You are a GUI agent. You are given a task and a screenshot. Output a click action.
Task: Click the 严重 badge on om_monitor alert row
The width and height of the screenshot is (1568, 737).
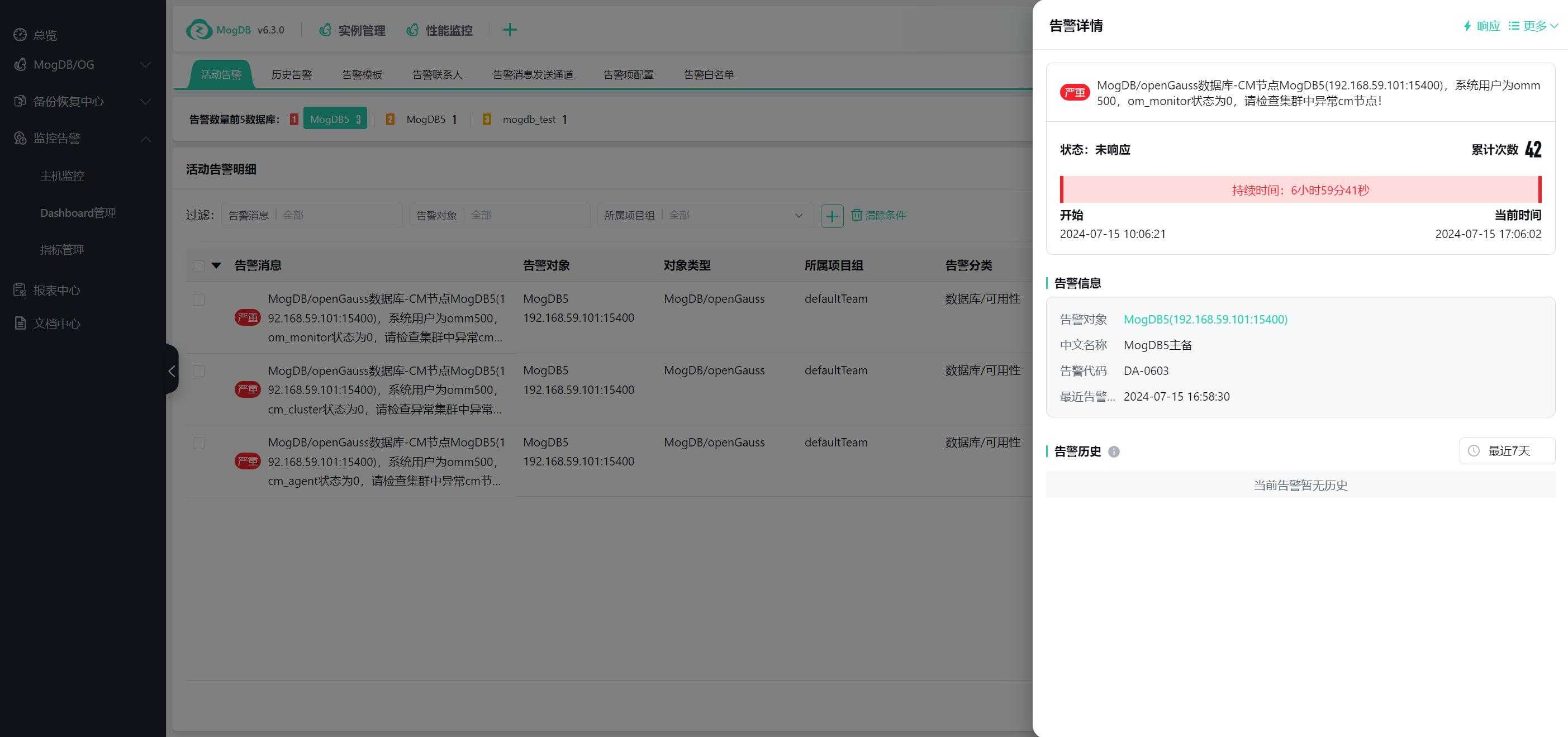click(248, 318)
